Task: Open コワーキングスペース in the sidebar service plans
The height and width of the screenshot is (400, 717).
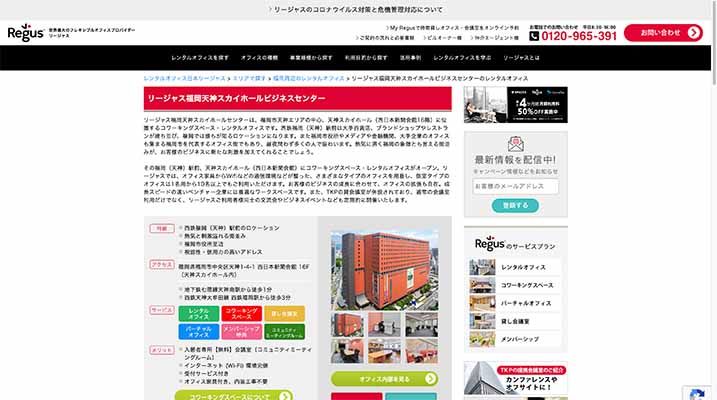Action: coord(515,285)
